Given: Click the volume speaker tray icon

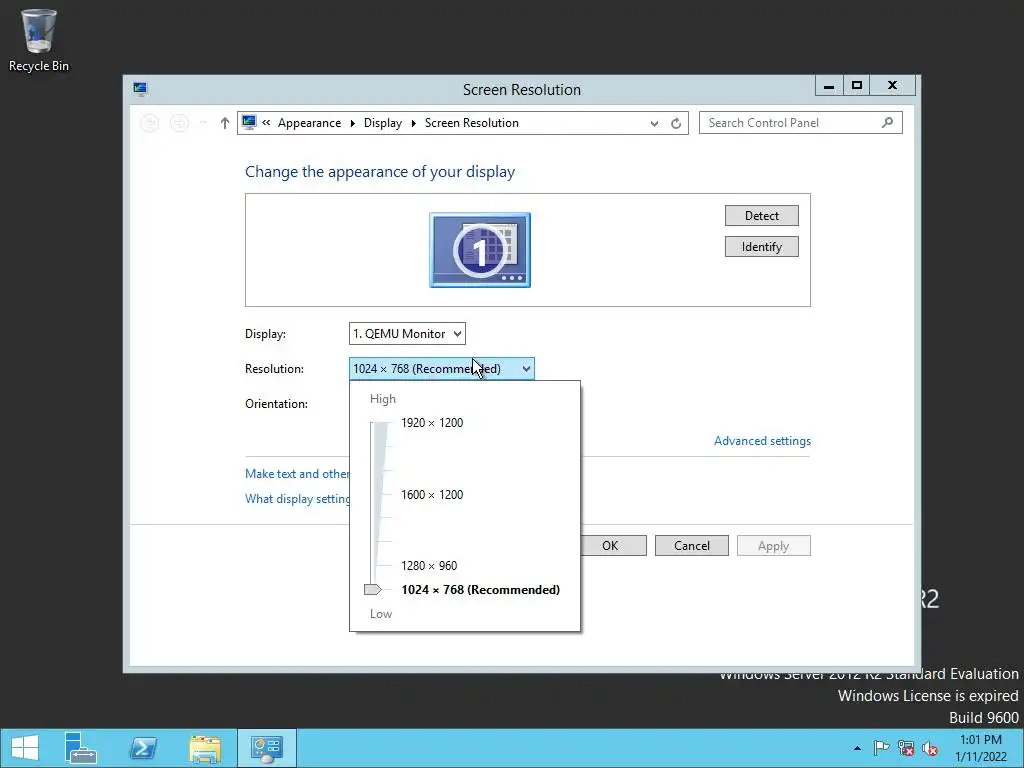Looking at the screenshot, I should pyautogui.click(x=930, y=748).
